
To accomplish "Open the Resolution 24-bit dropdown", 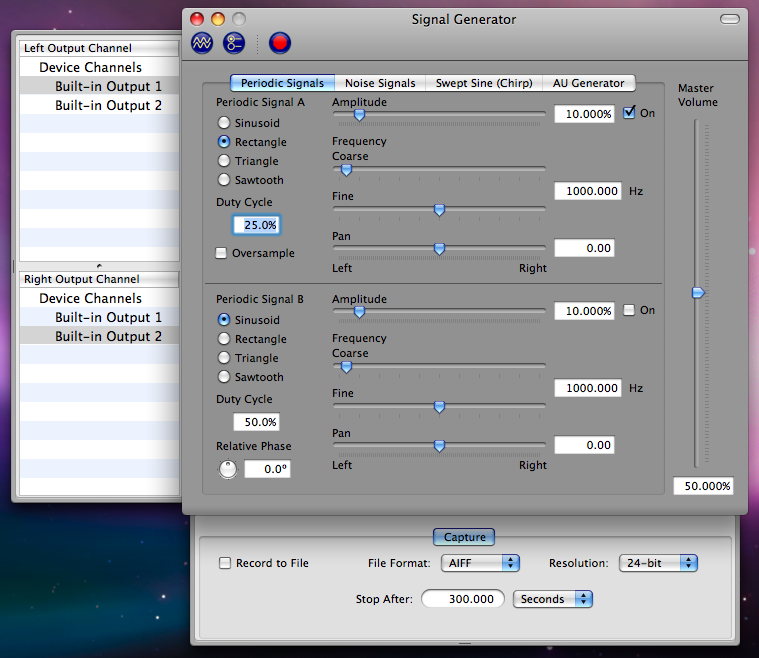I will click(658, 563).
